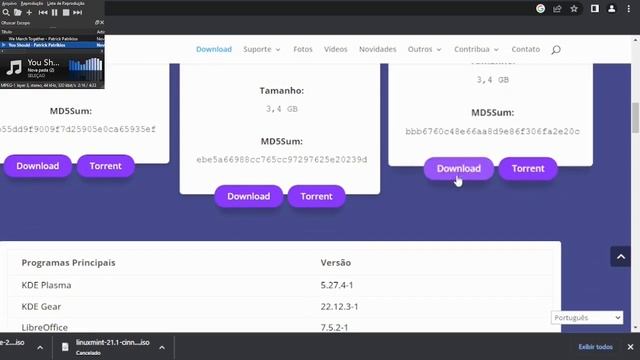
Task: Pause playback in the music player
Action: click(x=54, y=13)
